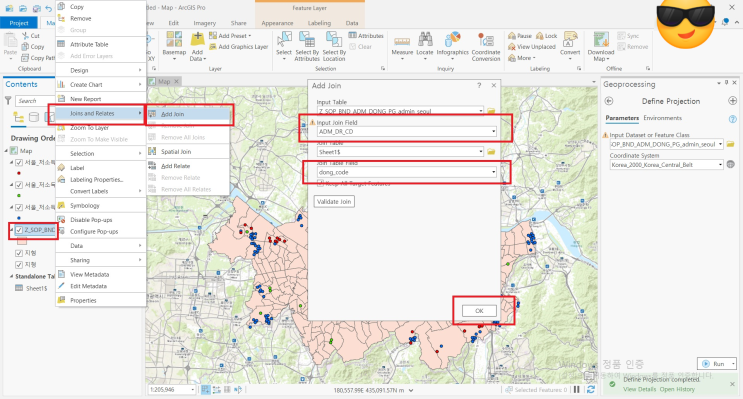Click OK in Add Join dialog
Viewport: 743px width, 399px height.
(479, 311)
